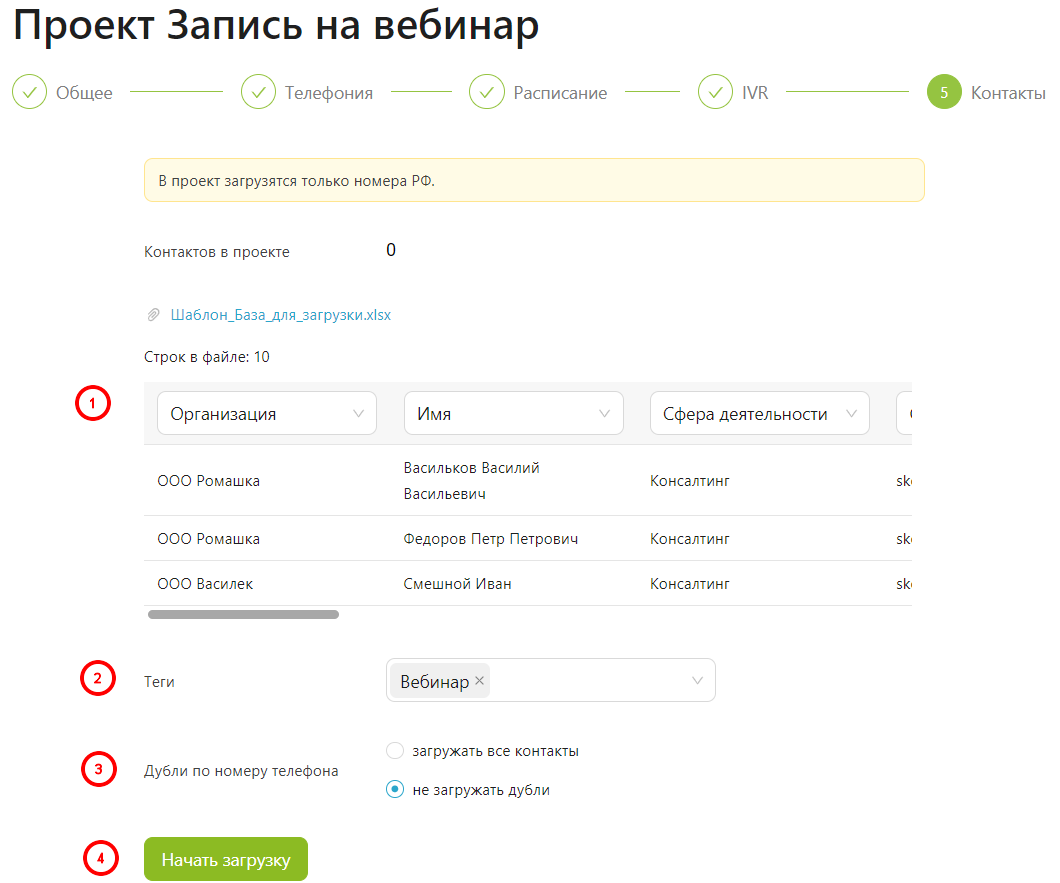Click the paperclip icon beside the file name
Viewport: 1060px width, 883px height.
(154, 315)
